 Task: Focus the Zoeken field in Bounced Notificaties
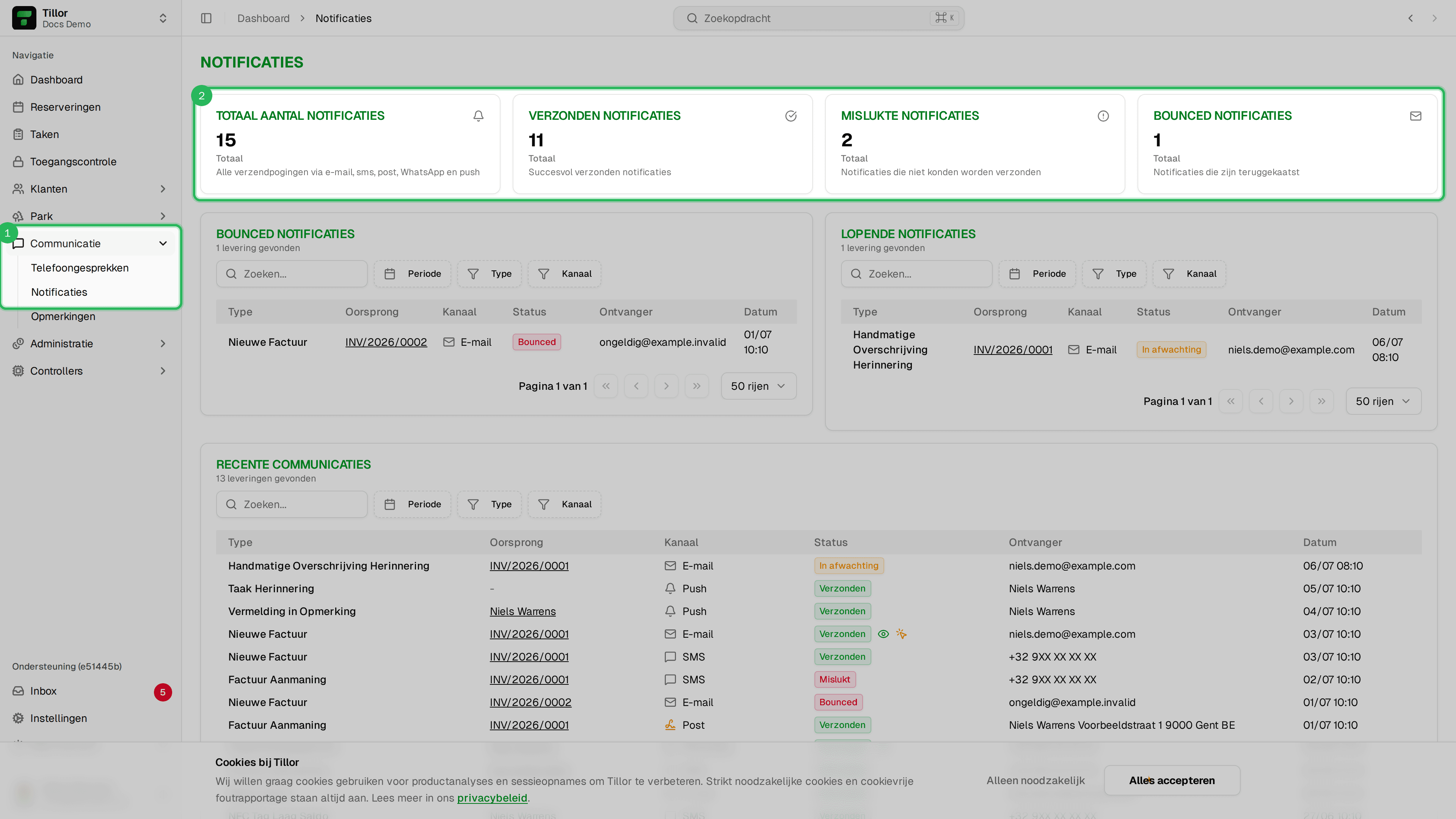(292, 273)
